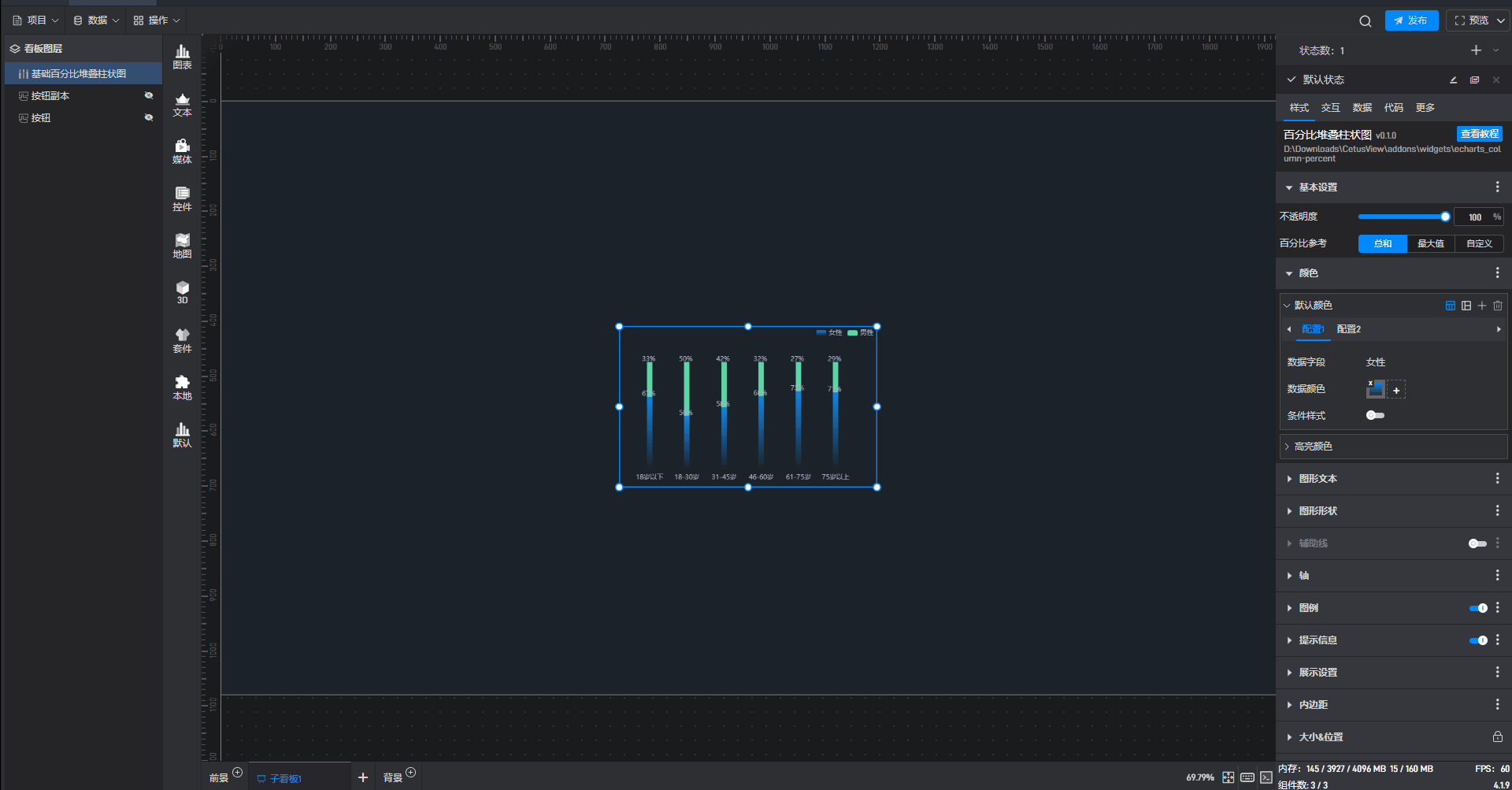Click the 地图 map components icon
This screenshot has height=790, width=1512.
click(x=182, y=246)
